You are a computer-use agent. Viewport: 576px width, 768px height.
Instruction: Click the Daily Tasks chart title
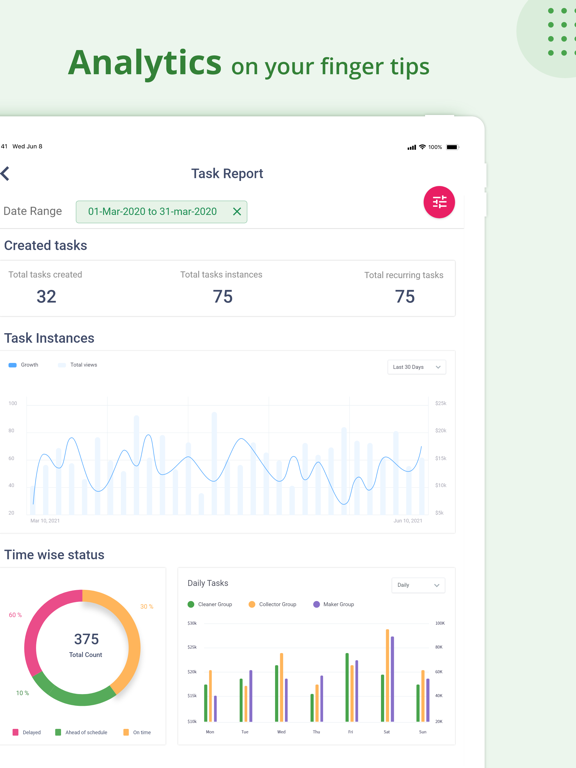point(208,583)
